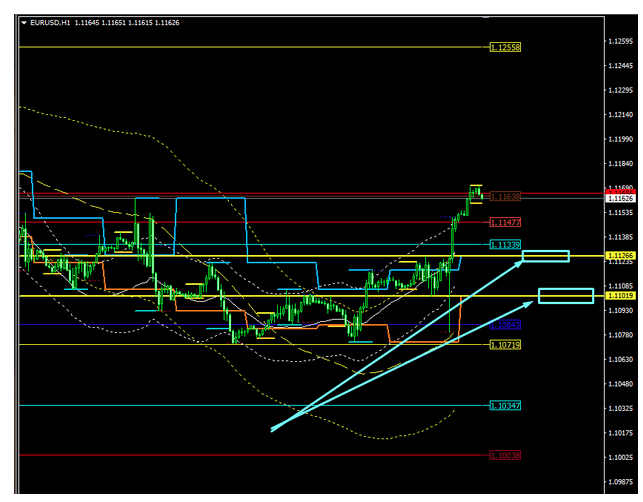Click the 1.11638 level label near price
643x502 pixels.
pyautogui.click(x=501, y=196)
